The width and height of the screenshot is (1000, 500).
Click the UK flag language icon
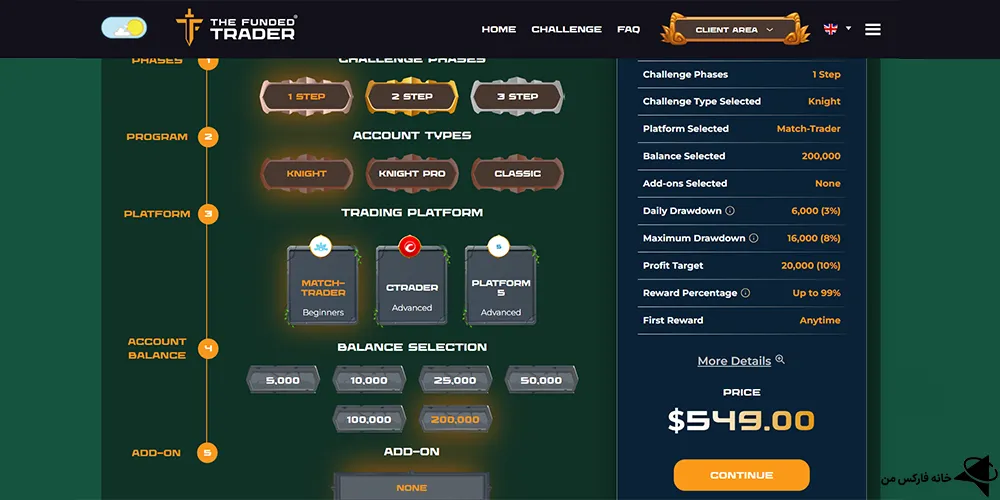point(830,29)
